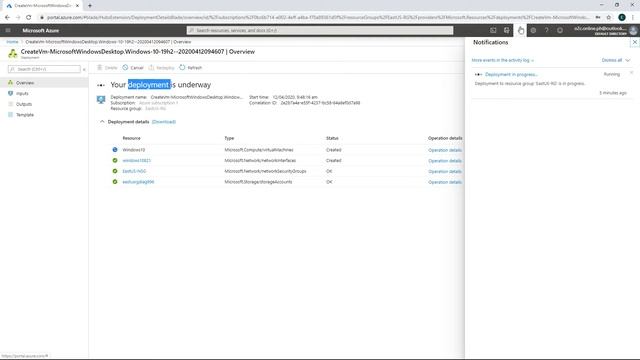This screenshot has height=360, width=640.
Task: Click the Windows10 row status icon
Action: pyautogui.click(x=115, y=150)
